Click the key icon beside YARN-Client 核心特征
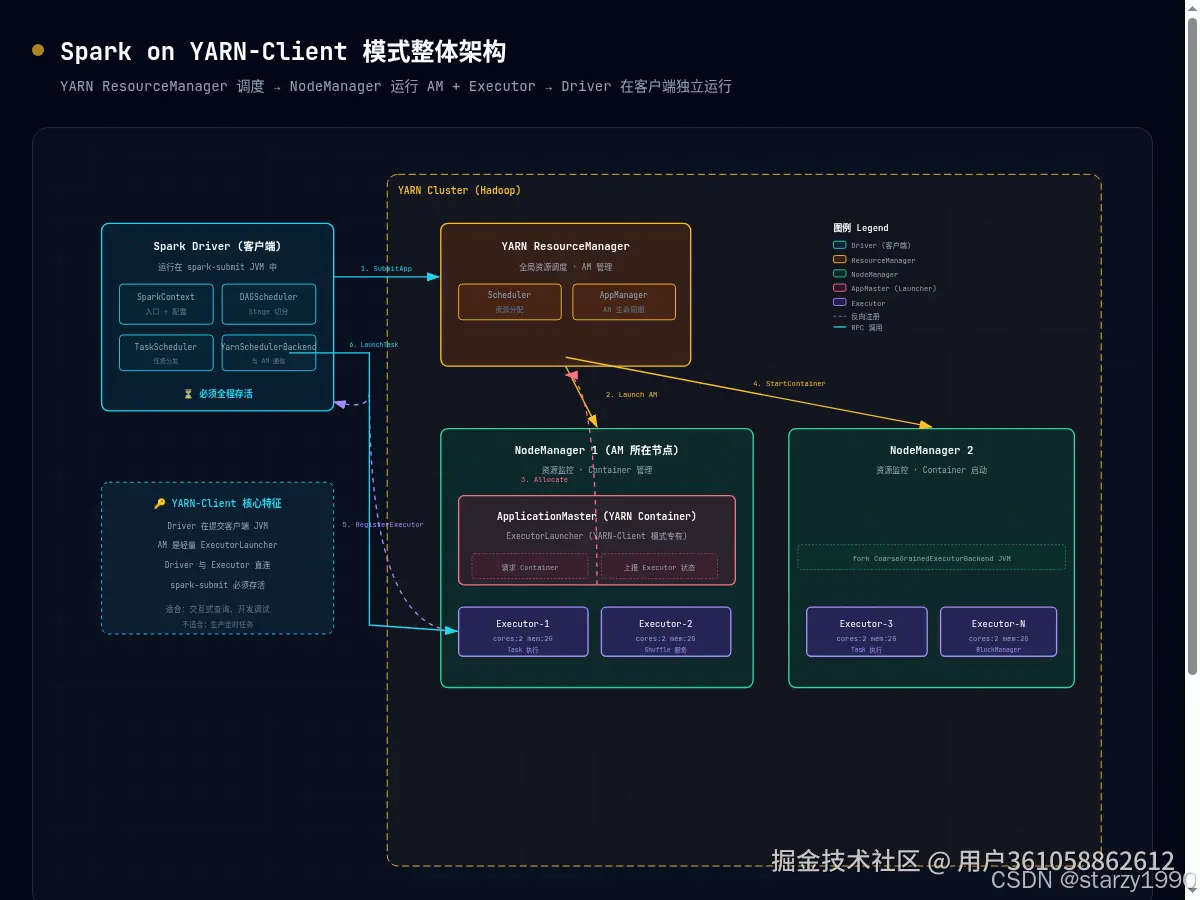Image resolution: width=1200 pixels, height=900 pixels. (160, 504)
